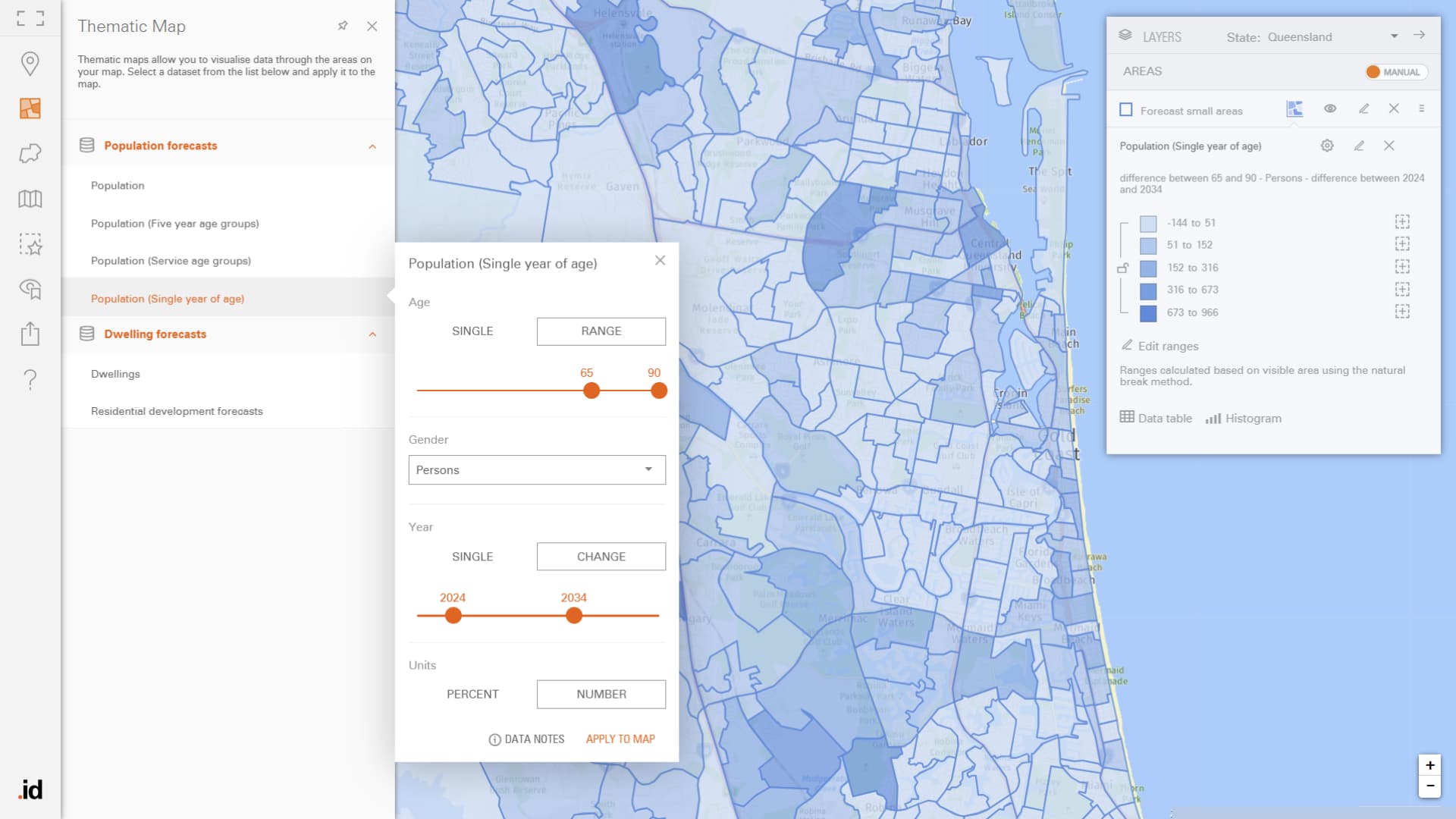Click the settings gear icon on Population layer
Viewport: 1456px width, 819px height.
(1327, 146)
